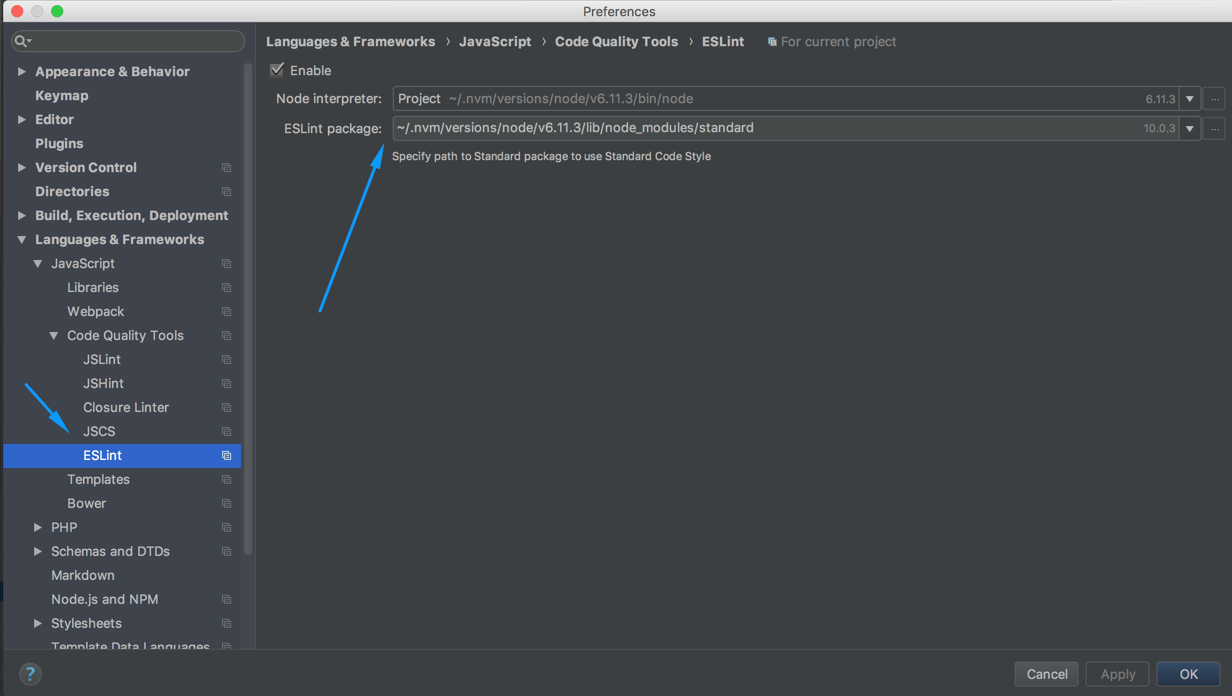The width and height of the screenshot is (1232, 696).
Task: Open the ESLint package dropdown arrow
Action: pyautogui.click(x=1190, y=128)
